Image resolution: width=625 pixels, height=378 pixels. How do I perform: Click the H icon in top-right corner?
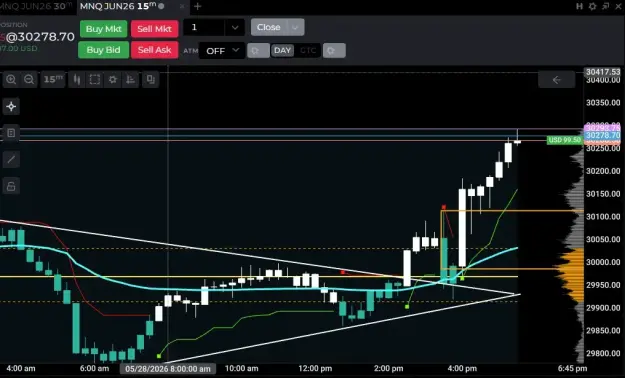(x=580, y=6)
